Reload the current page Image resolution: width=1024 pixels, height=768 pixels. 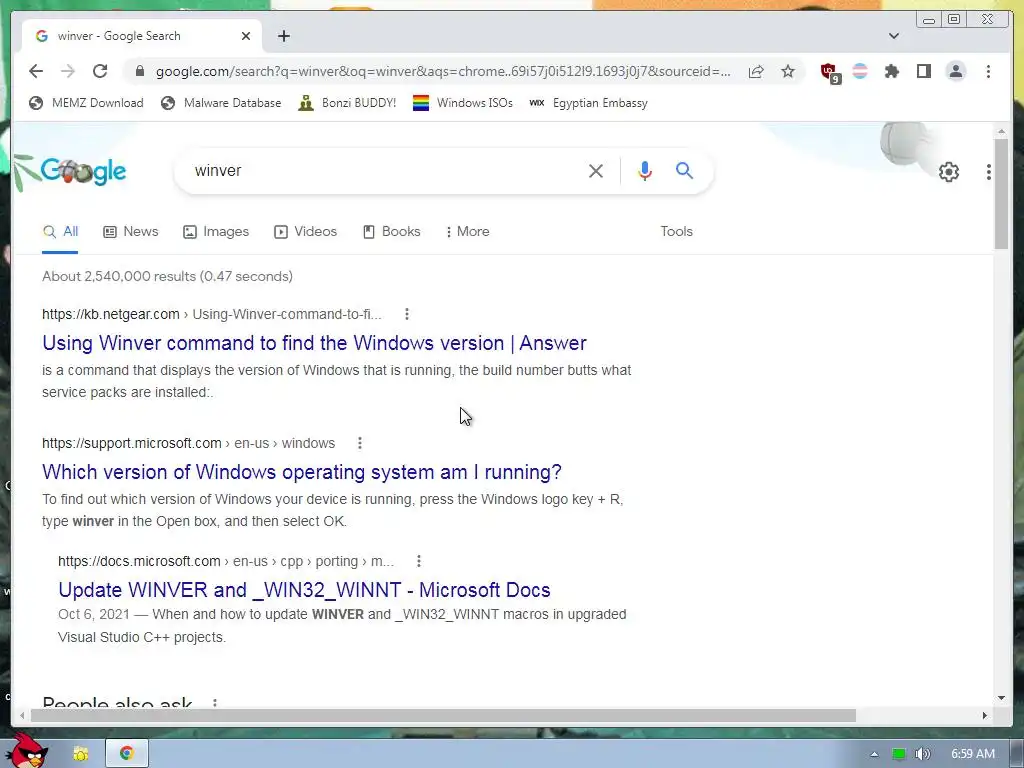pyautogui.click(x=100, y=71)
